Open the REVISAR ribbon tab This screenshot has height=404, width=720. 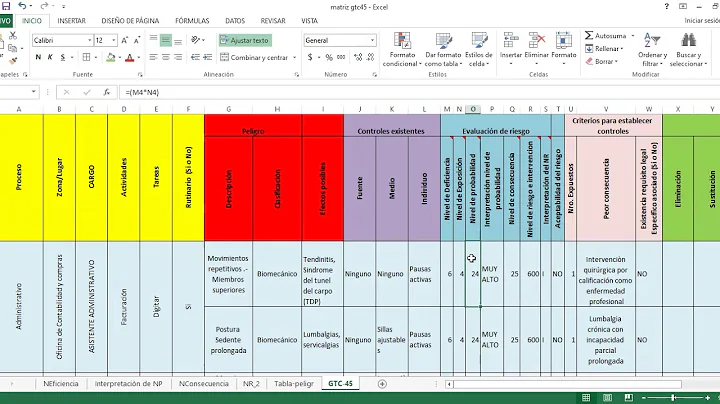tap(273, 21)
